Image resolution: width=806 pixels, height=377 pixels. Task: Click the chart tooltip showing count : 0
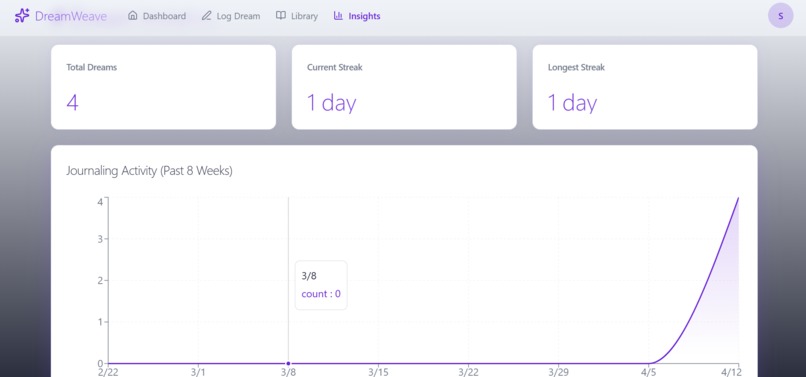(x=321, y=285)
